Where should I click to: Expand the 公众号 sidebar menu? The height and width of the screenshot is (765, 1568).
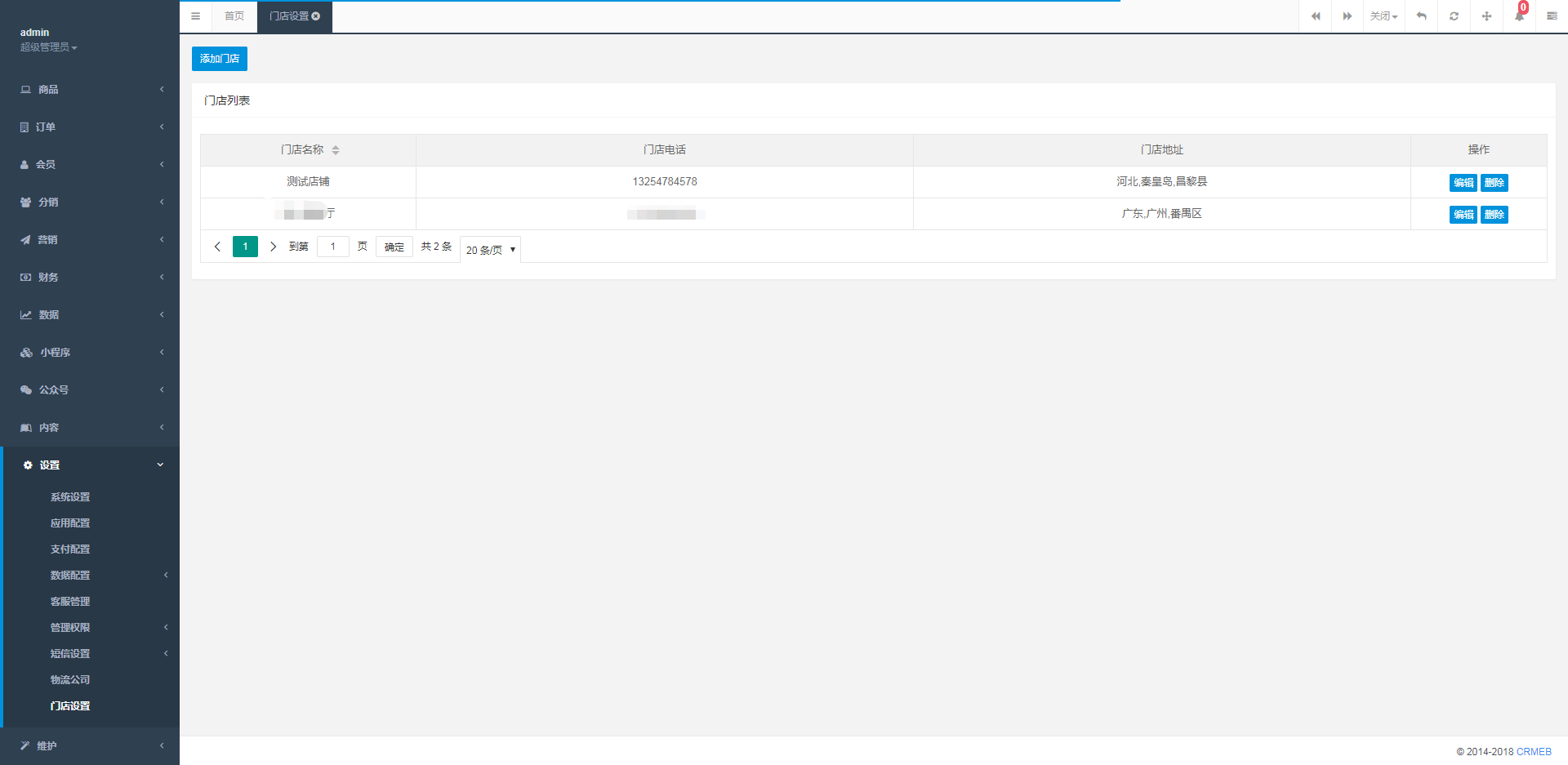click(x=90, y=389)
